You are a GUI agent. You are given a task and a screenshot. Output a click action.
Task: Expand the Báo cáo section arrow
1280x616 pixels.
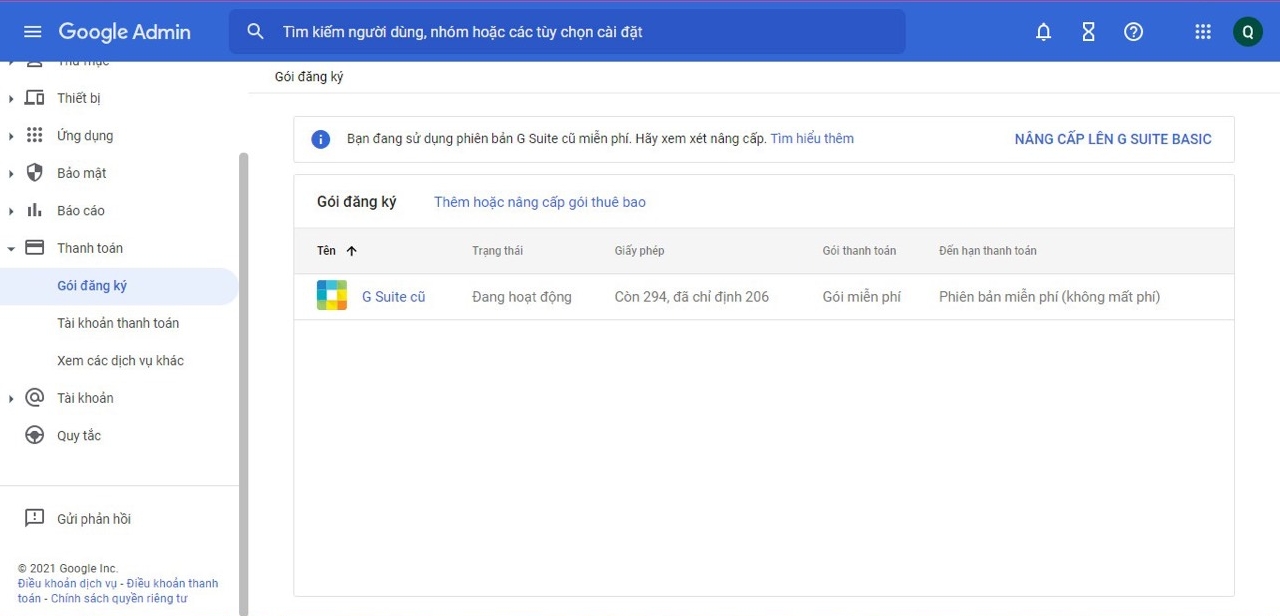click(11, 211)
